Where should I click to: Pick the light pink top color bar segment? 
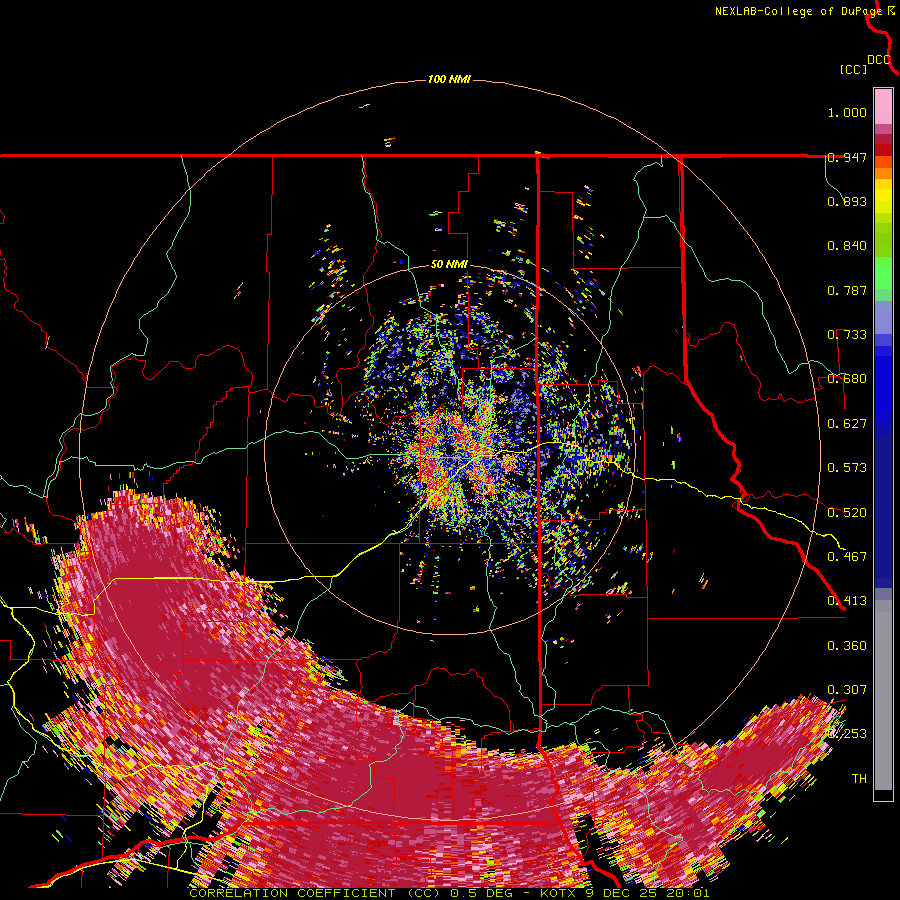[x=883, y=106]
